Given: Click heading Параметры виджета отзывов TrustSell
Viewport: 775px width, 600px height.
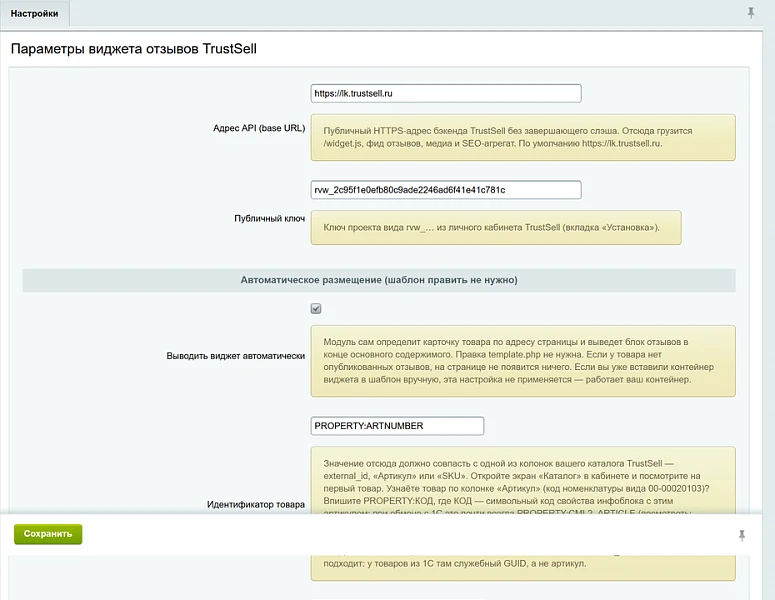Looking at the screenshot, I should pos(133,49).
